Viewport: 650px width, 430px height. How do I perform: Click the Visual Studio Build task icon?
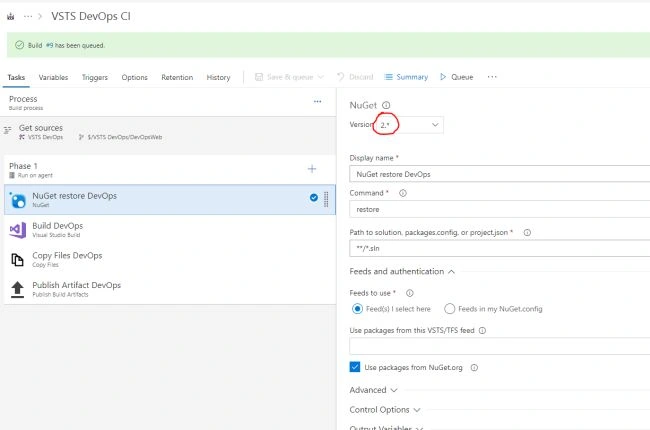point(18,230)
